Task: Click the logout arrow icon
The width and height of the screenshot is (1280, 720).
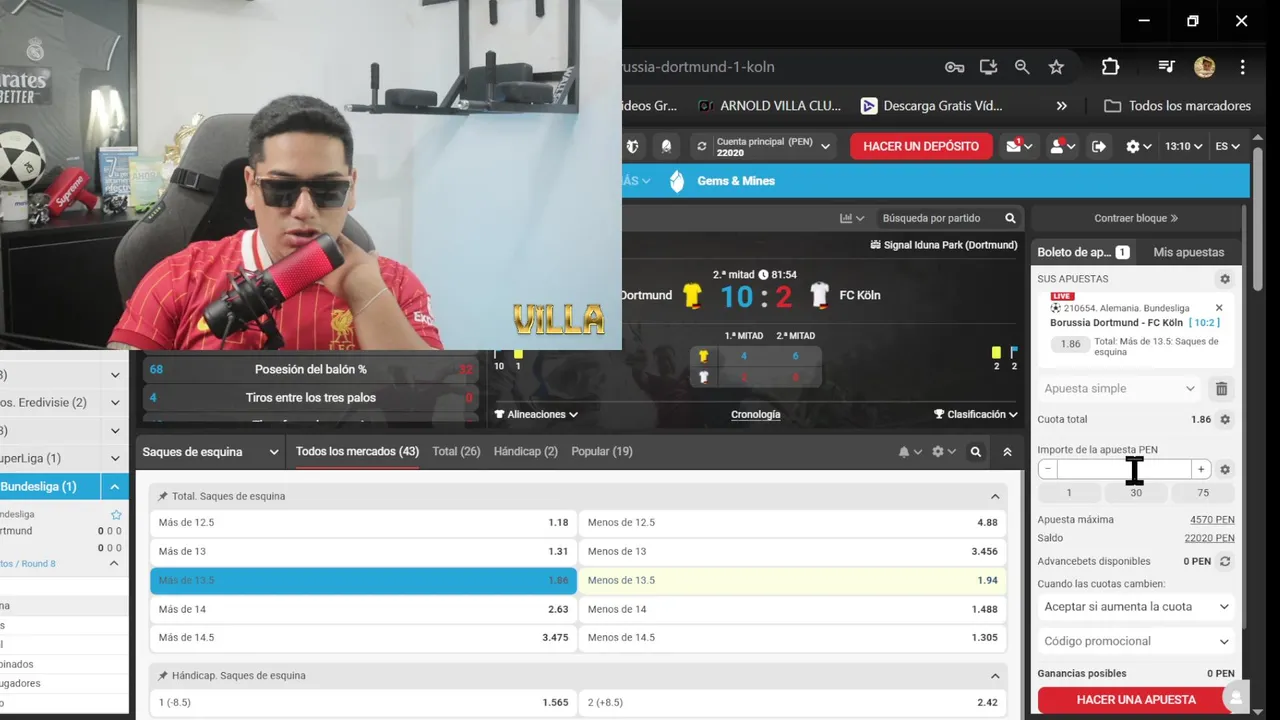Action: 1099,146
